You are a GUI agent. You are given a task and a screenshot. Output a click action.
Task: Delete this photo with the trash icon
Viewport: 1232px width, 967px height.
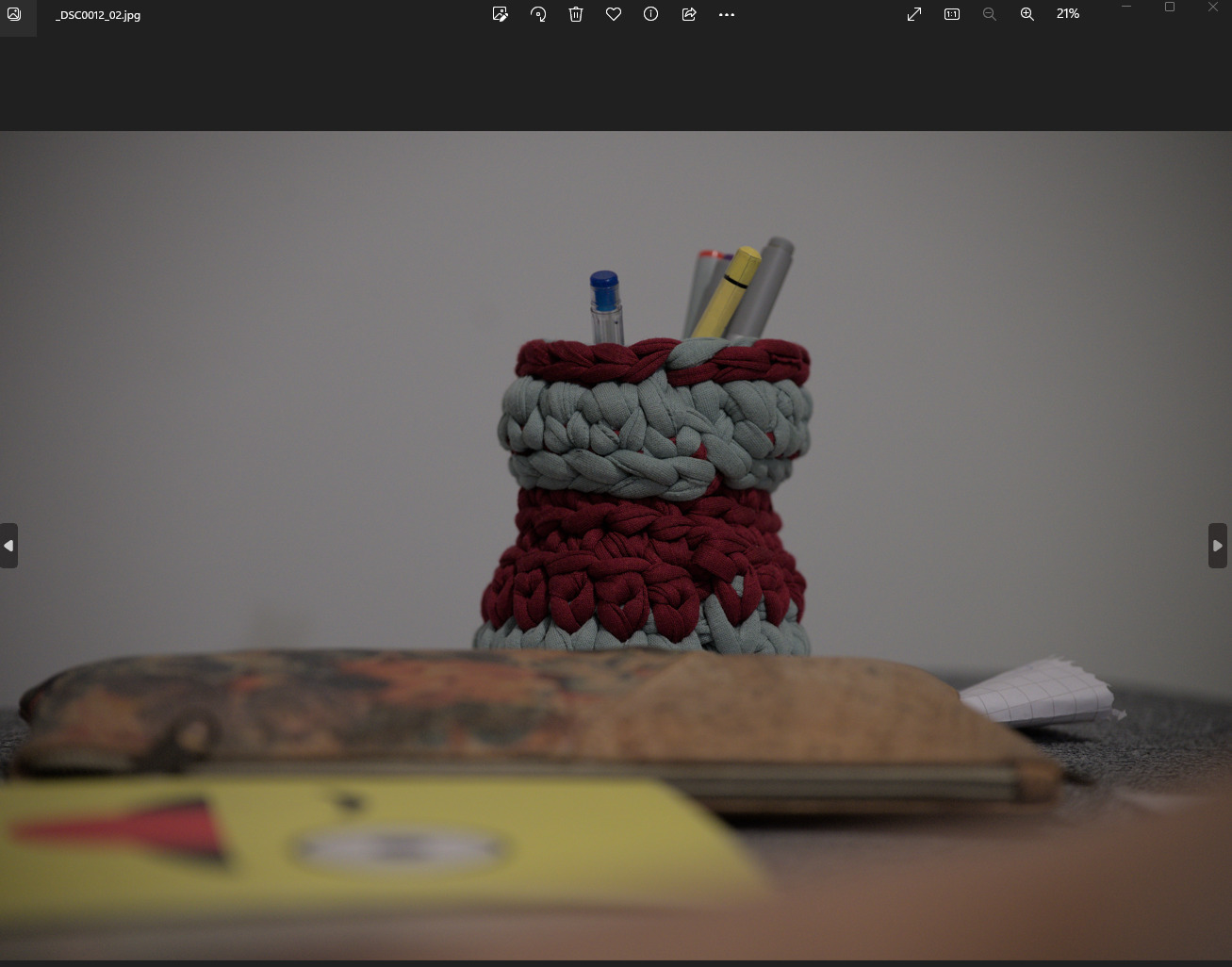tap(576, 14)
